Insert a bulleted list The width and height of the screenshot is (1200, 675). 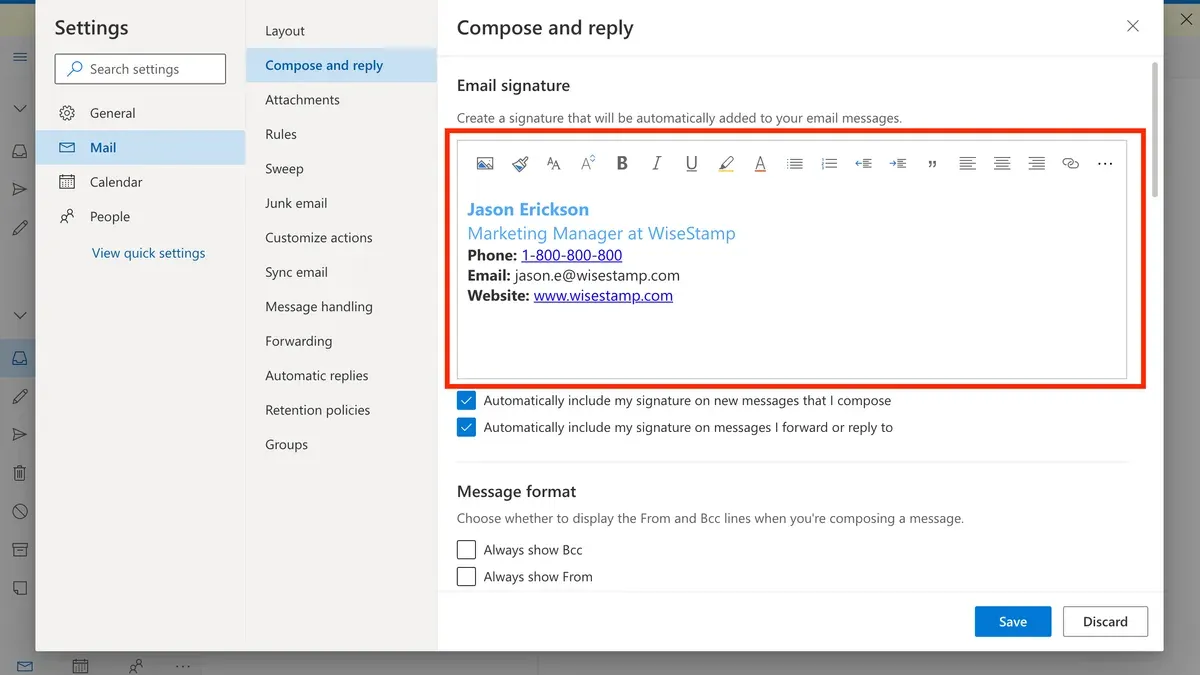[x=795, y=164]
